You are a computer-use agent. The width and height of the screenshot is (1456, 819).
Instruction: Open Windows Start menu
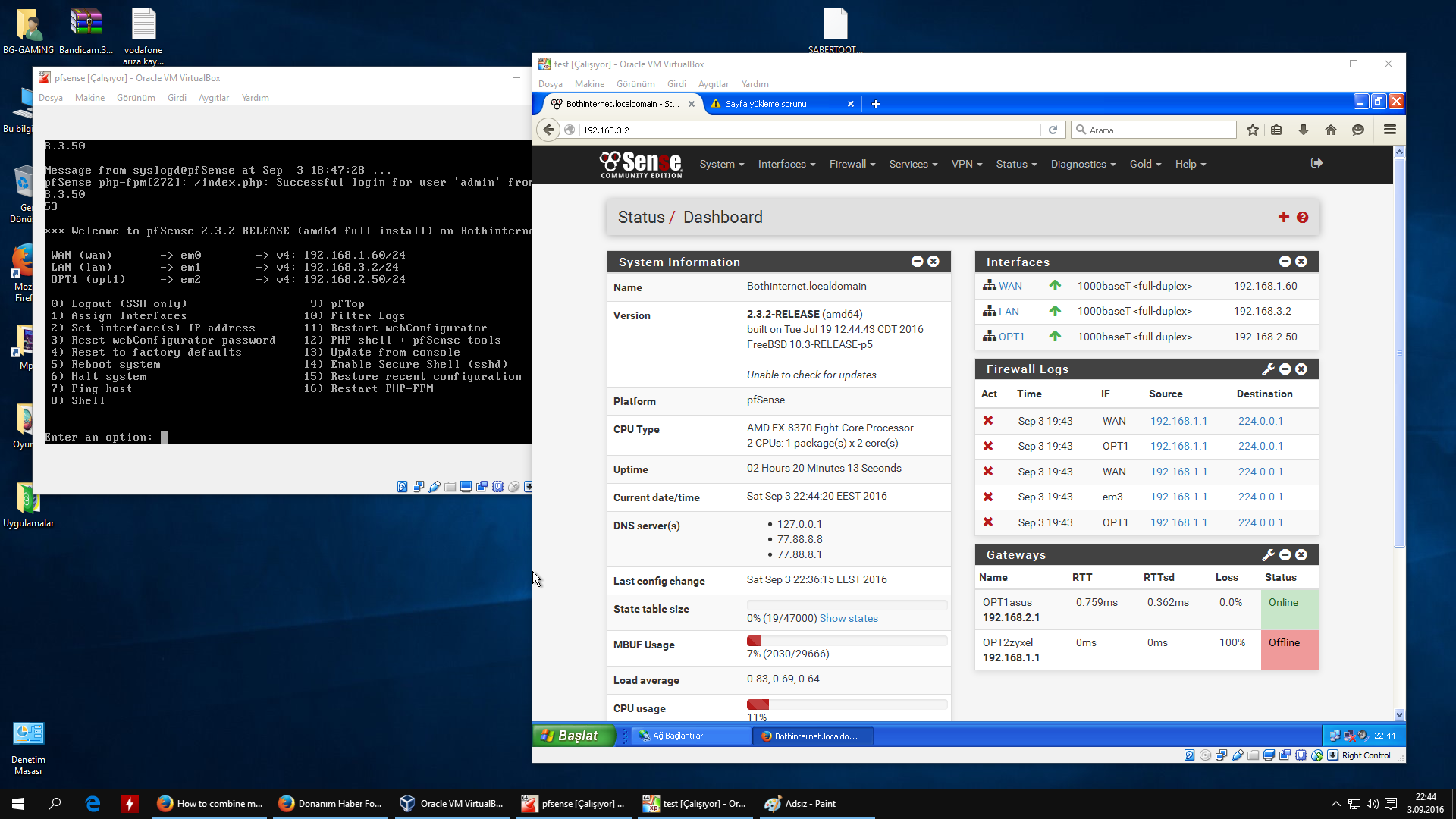18,804
